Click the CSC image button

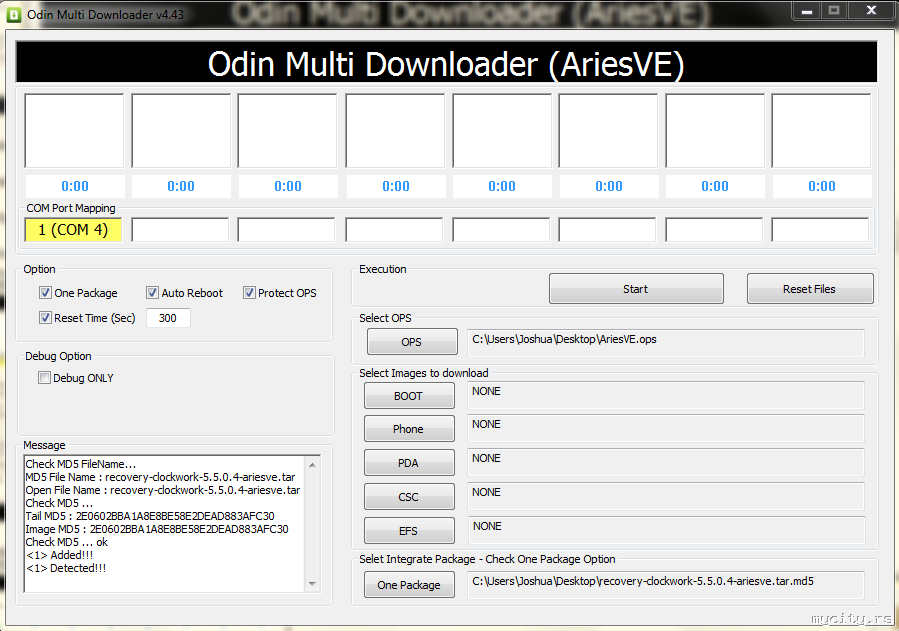click(409, 497)
